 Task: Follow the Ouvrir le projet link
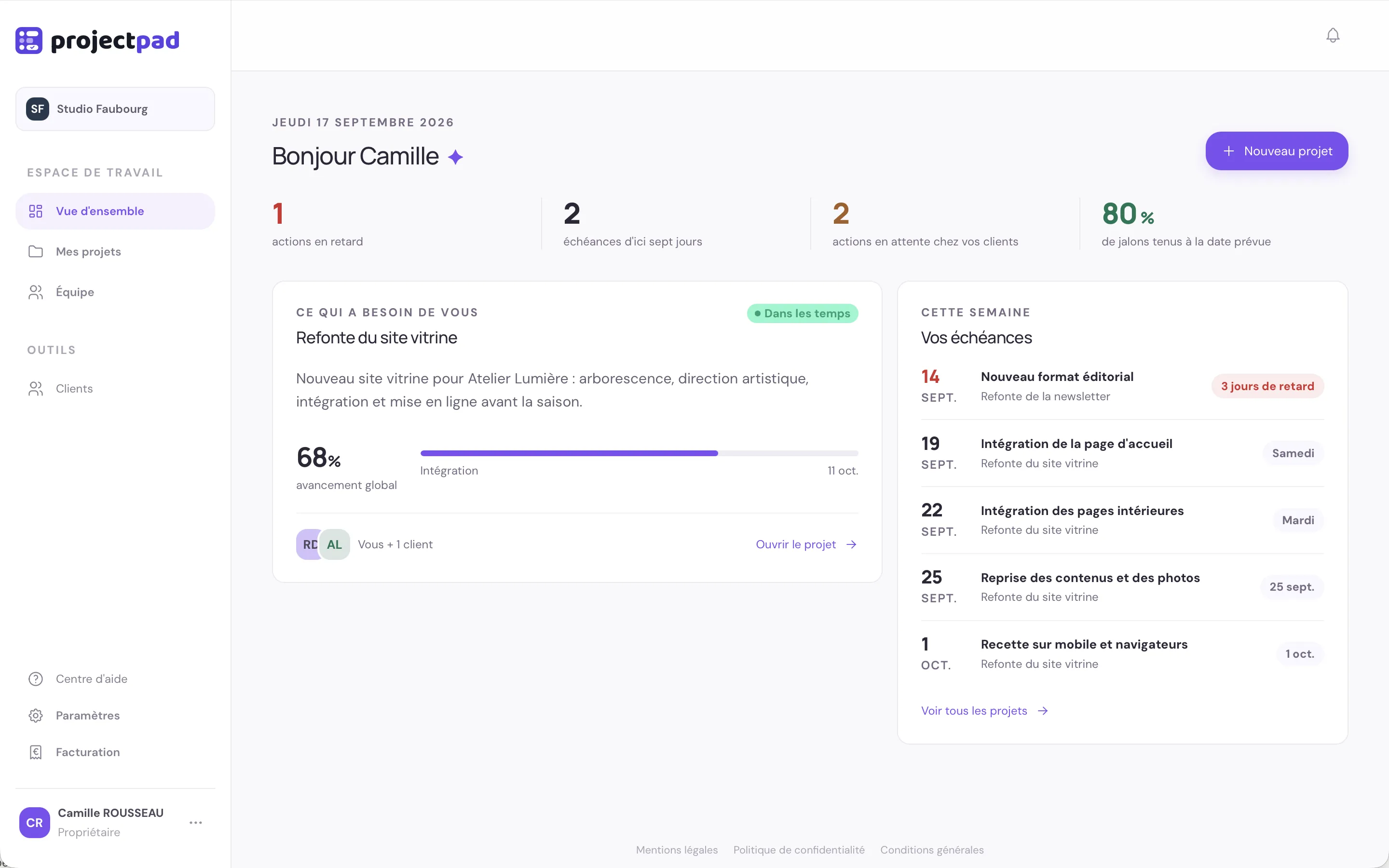[x=806, y=544]
